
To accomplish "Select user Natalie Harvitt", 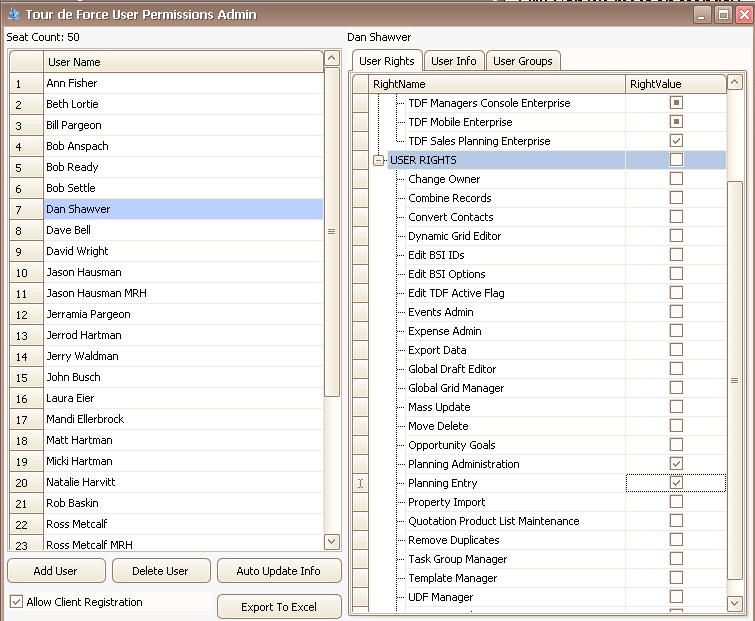I will click(x=183, y=482).
